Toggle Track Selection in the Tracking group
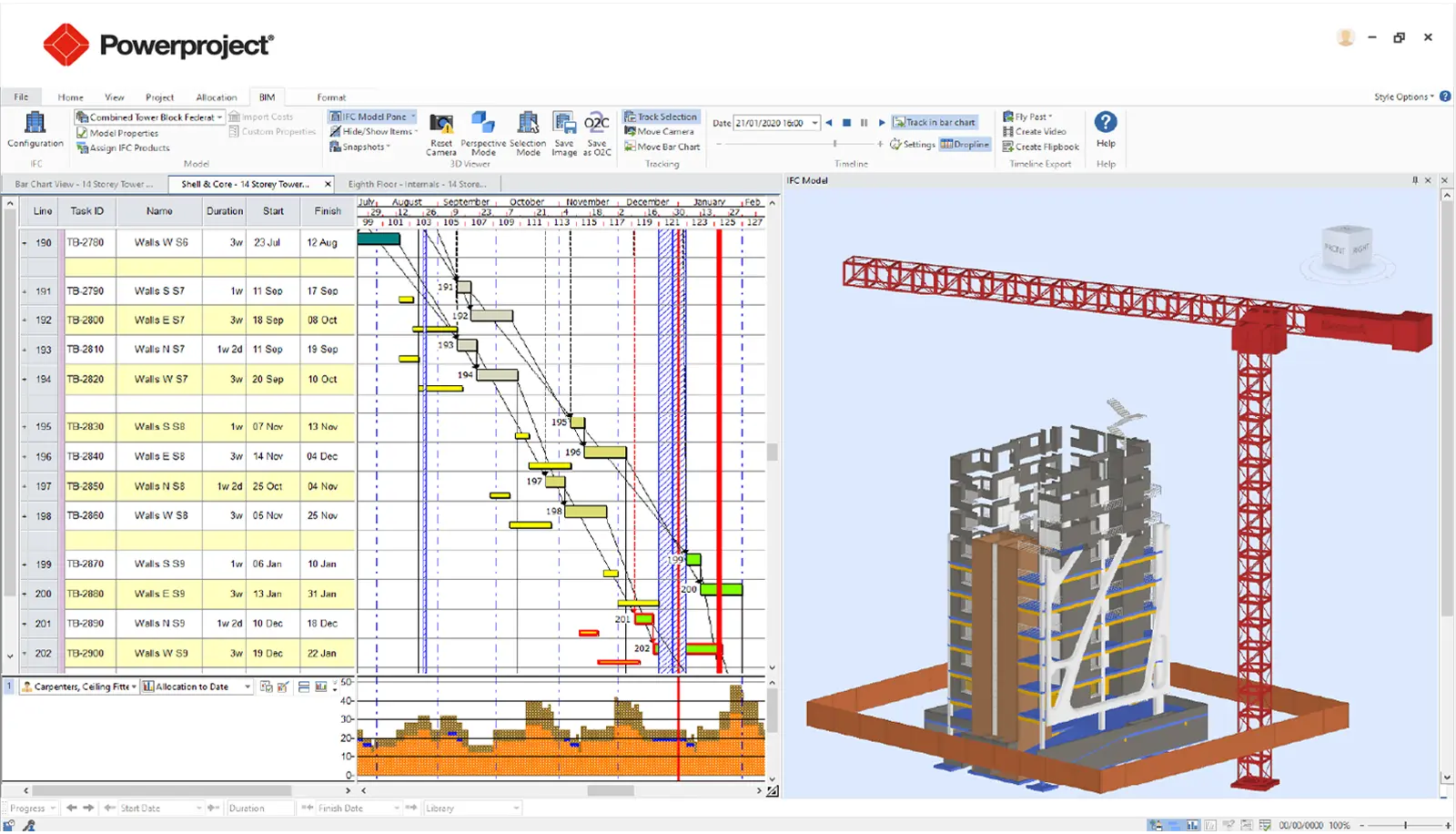The width and height of the screenshot is (1456, 834). pos(662,116)
